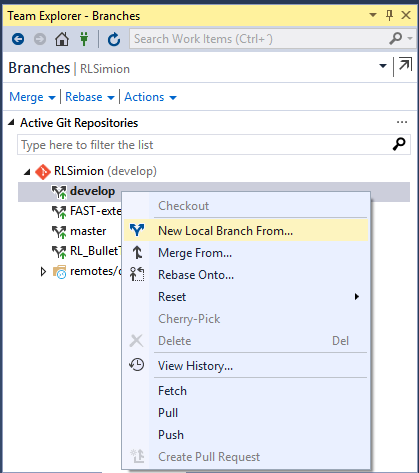
Task: Go to the Team Explorer Home icon
Action: tap(62, 39)
